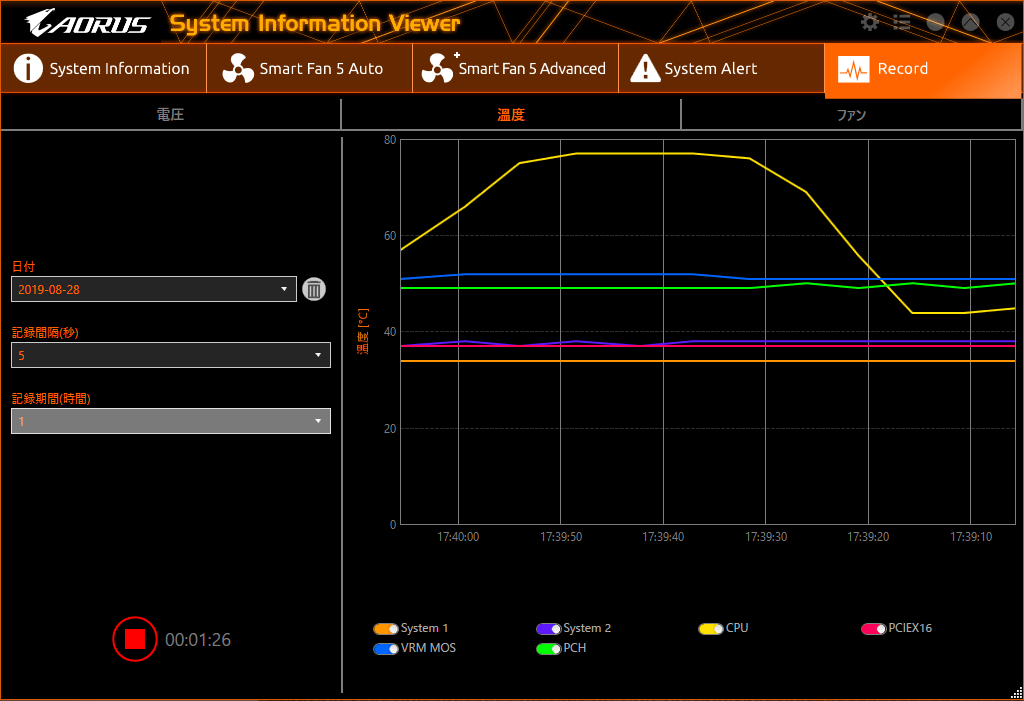Click the 00:01:26 elapsed recording time
This screenshot has width=1024, height=701.
(198, 640)
